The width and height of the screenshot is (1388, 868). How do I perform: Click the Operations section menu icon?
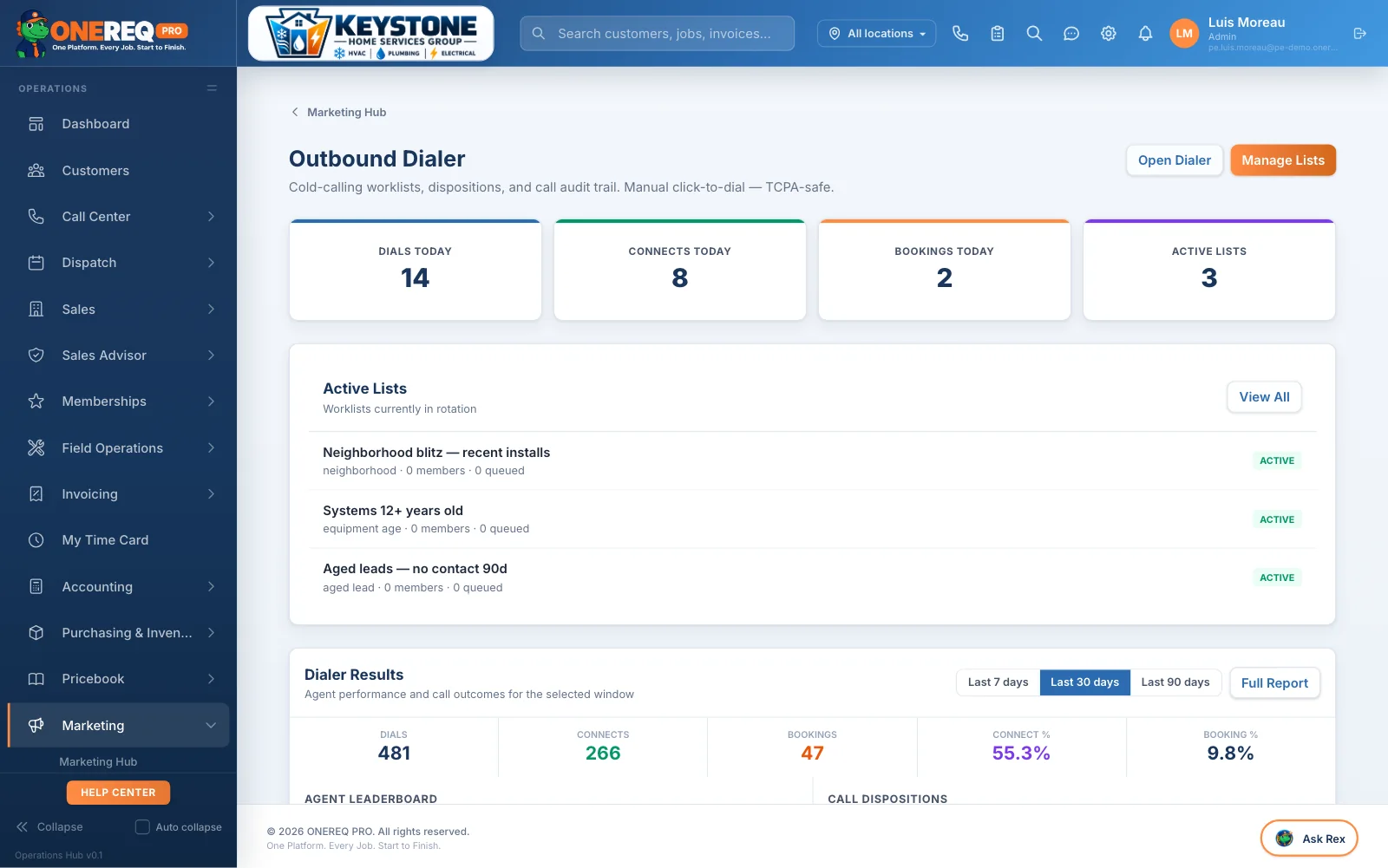click(212, 88)
